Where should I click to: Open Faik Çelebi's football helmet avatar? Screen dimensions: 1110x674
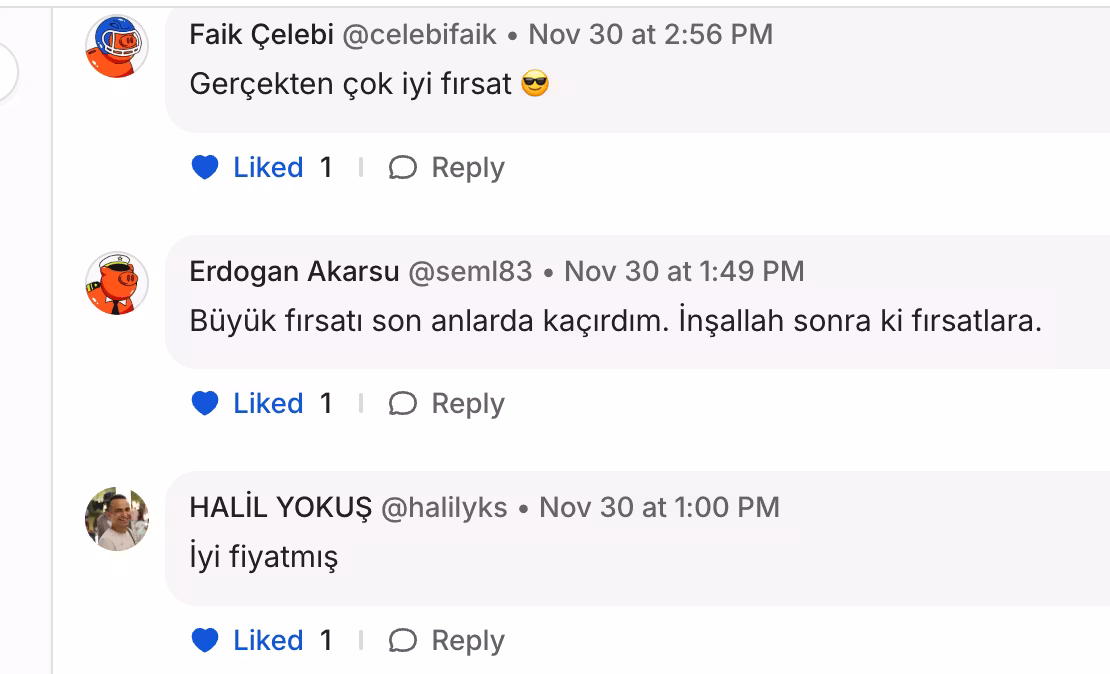click(x=117, y=46)
